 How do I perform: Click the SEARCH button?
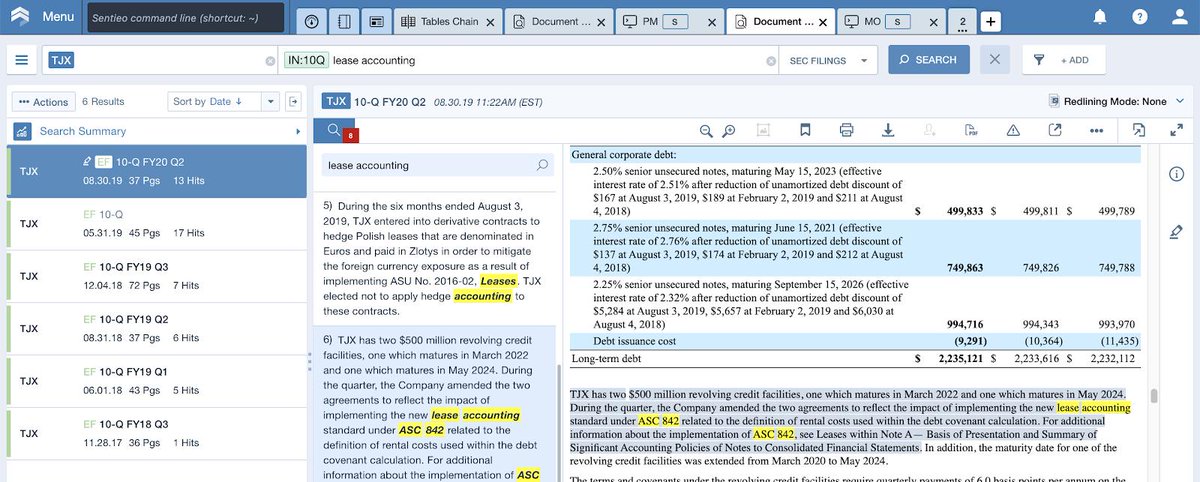click(929, 60)
